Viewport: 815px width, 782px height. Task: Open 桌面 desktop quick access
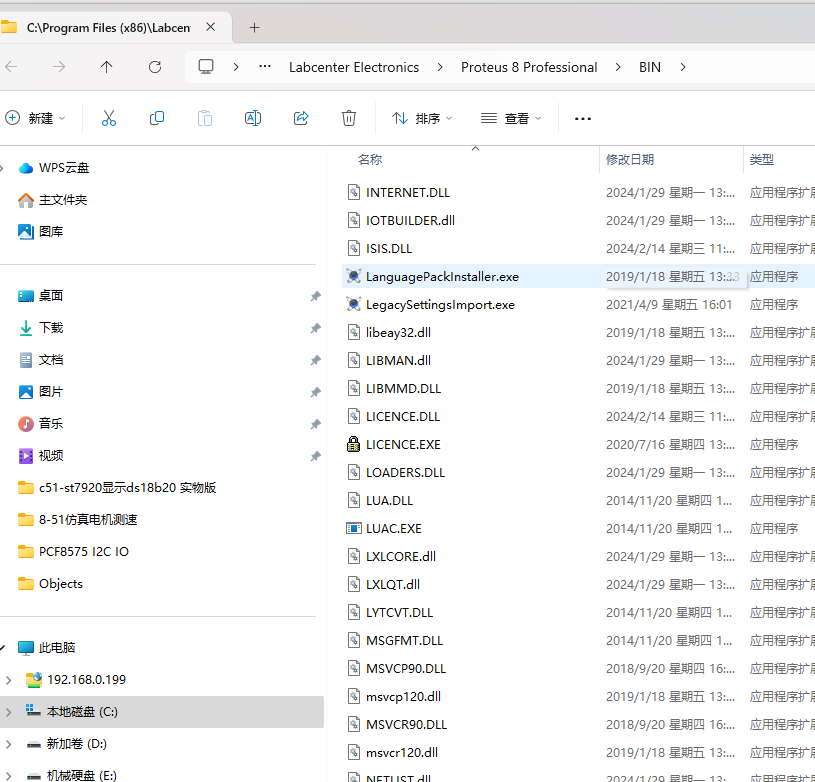(41, 296)
